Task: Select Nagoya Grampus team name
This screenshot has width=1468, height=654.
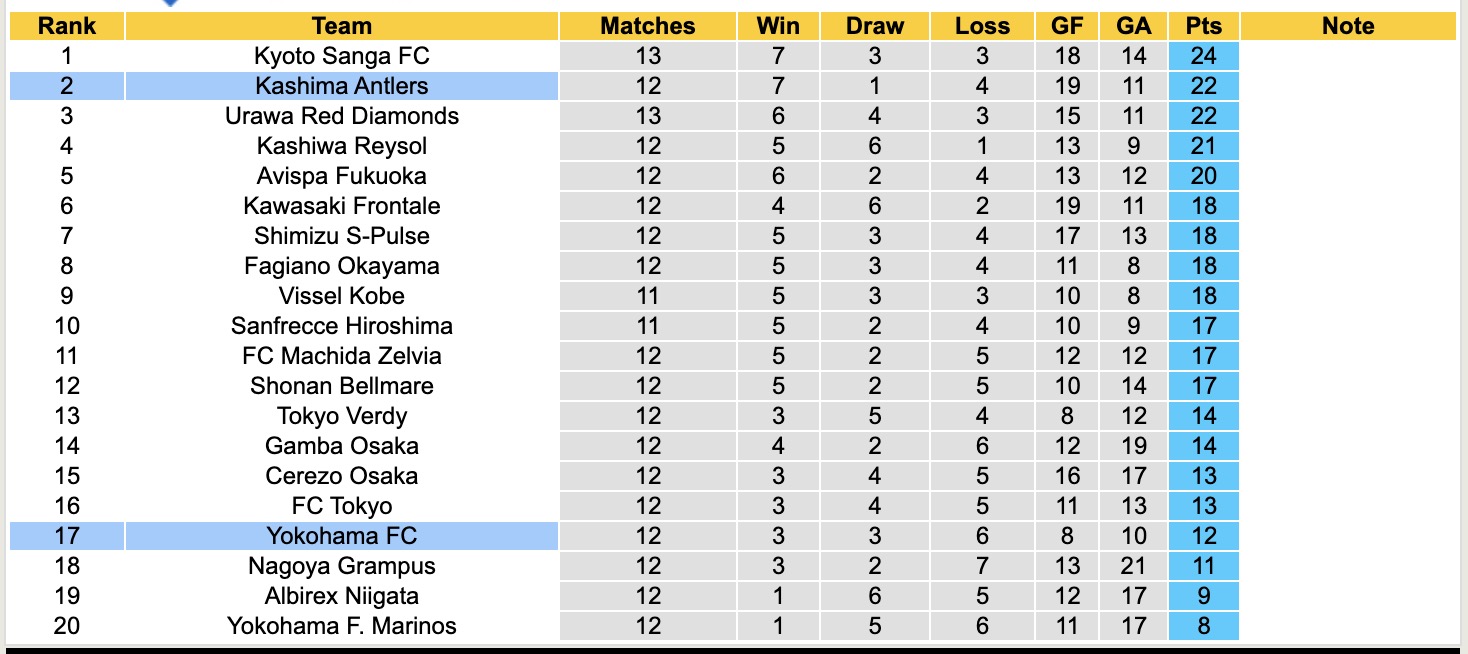Action: point(341,566)
